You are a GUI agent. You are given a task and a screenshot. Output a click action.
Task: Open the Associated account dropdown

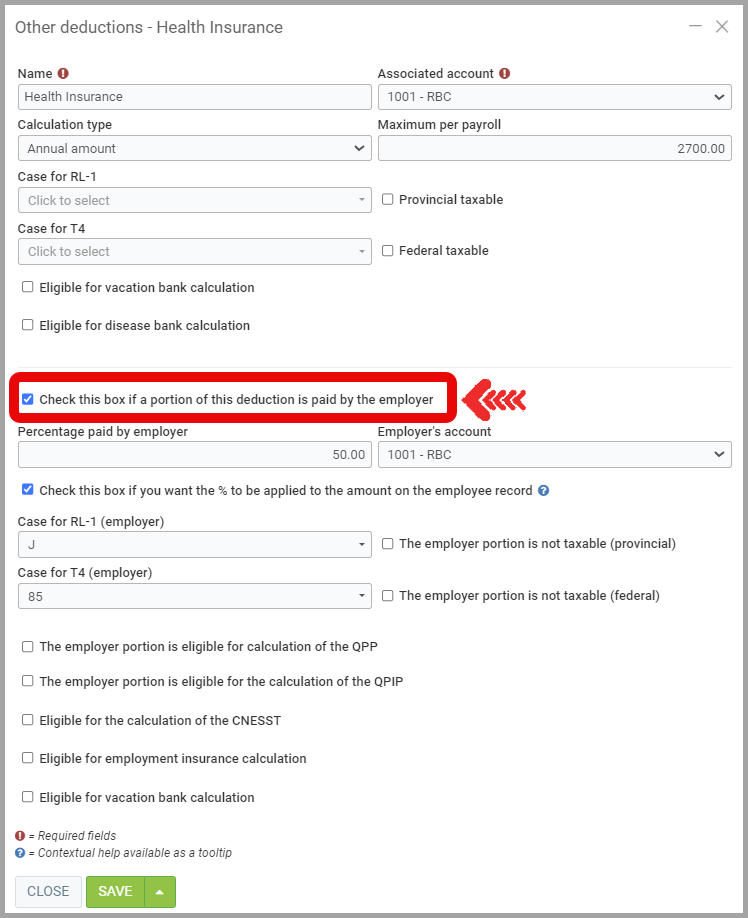(x=554, y=97)
